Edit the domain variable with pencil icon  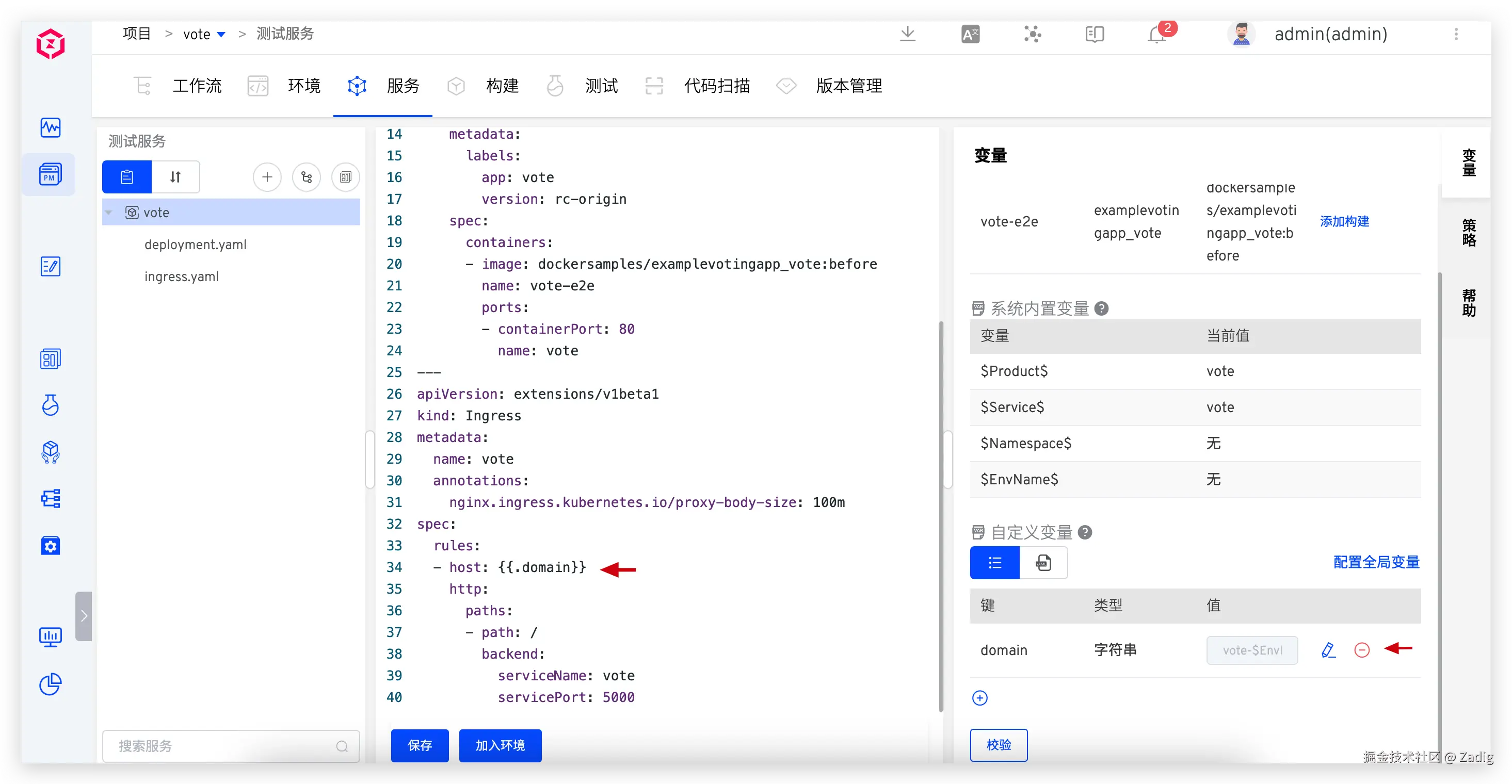pos(1328,650)
